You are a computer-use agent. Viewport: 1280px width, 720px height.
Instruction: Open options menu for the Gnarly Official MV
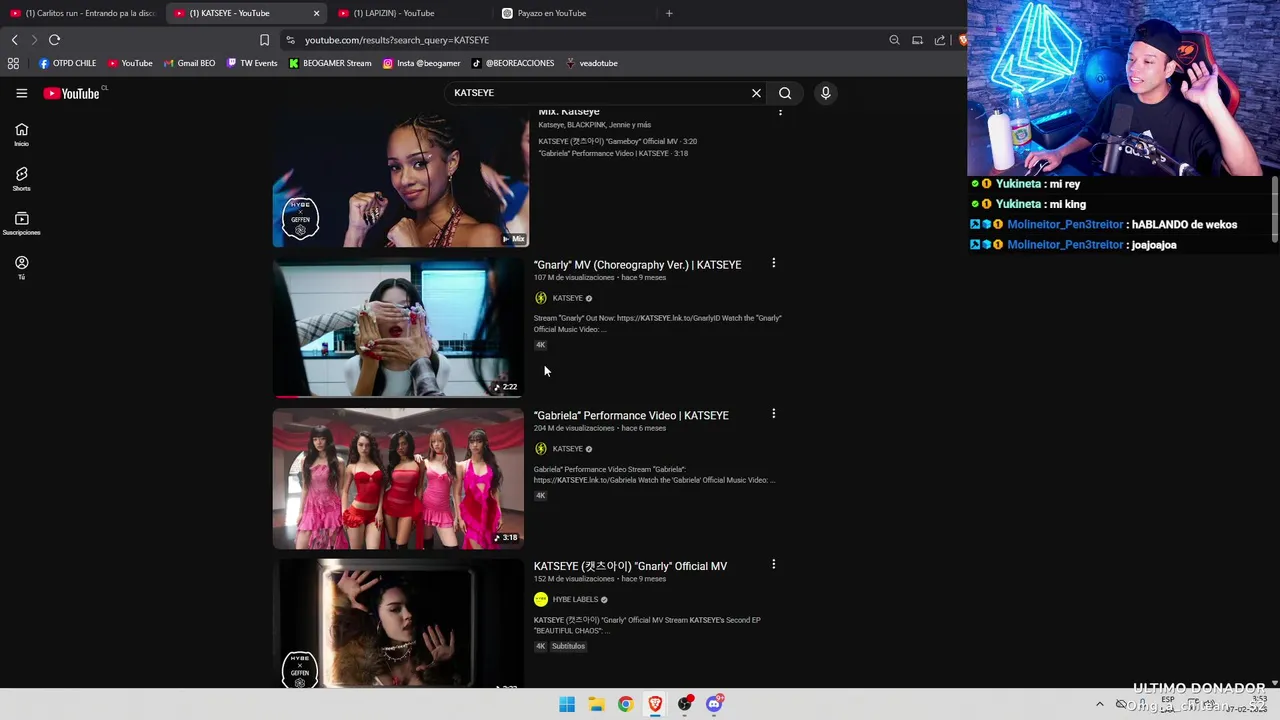pos(773,564)
